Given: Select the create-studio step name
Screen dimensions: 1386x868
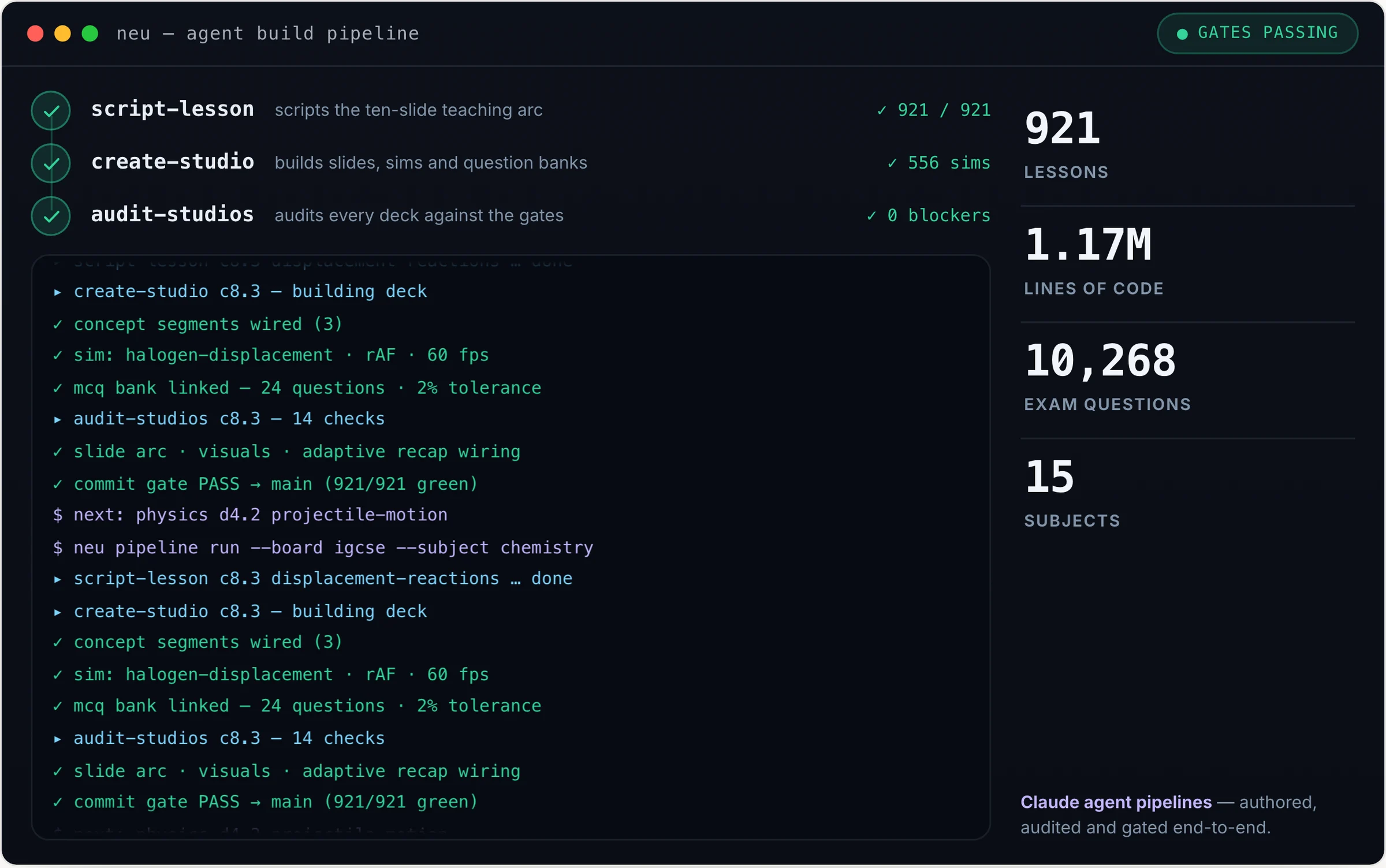Looking at the screenshot, I should click(x=173, y=162).
